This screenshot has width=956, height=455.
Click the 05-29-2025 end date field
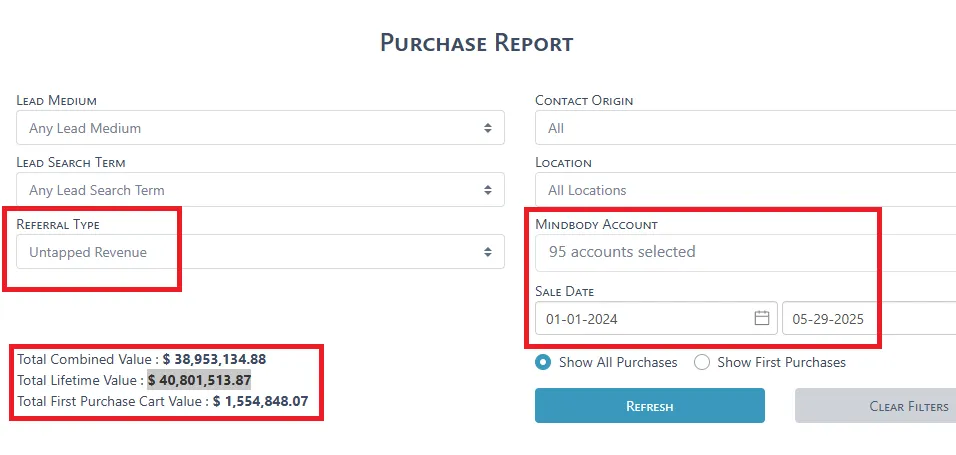[869, 318]
